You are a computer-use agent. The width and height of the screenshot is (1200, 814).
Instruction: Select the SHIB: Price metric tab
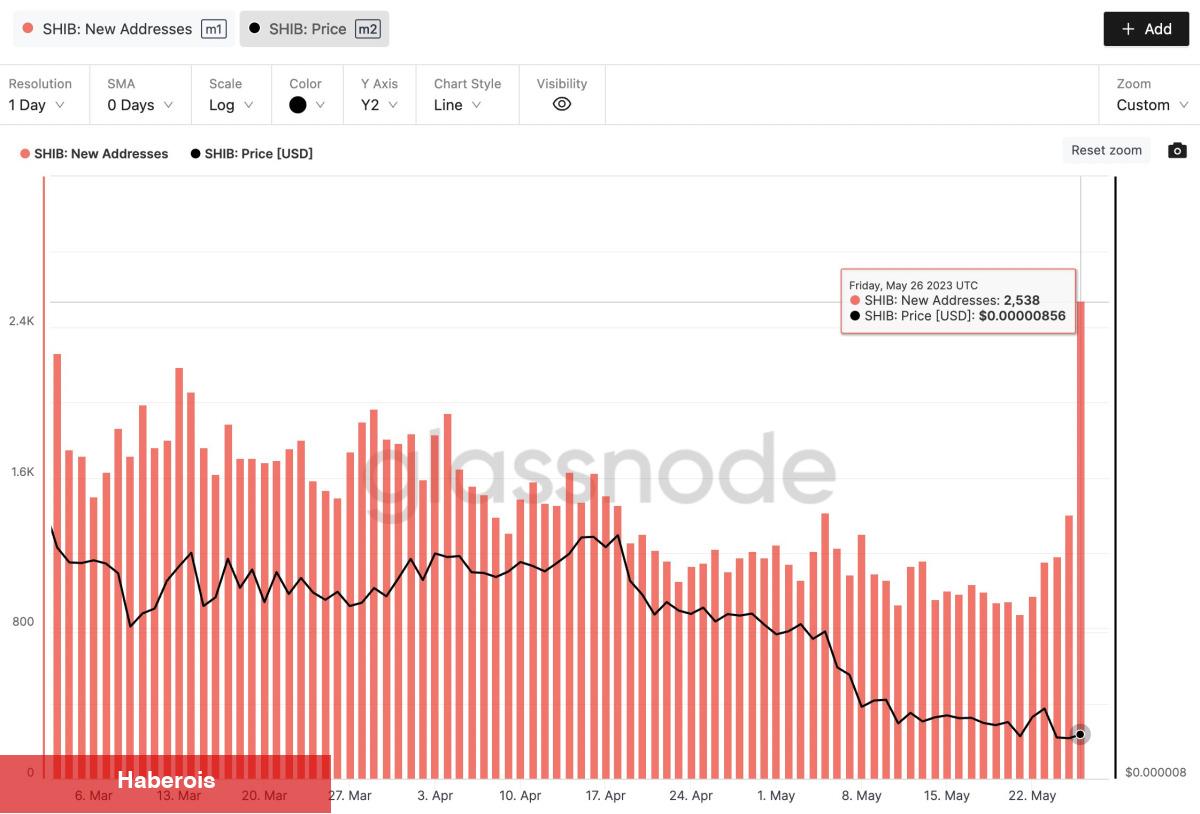(x=314, y=29)
